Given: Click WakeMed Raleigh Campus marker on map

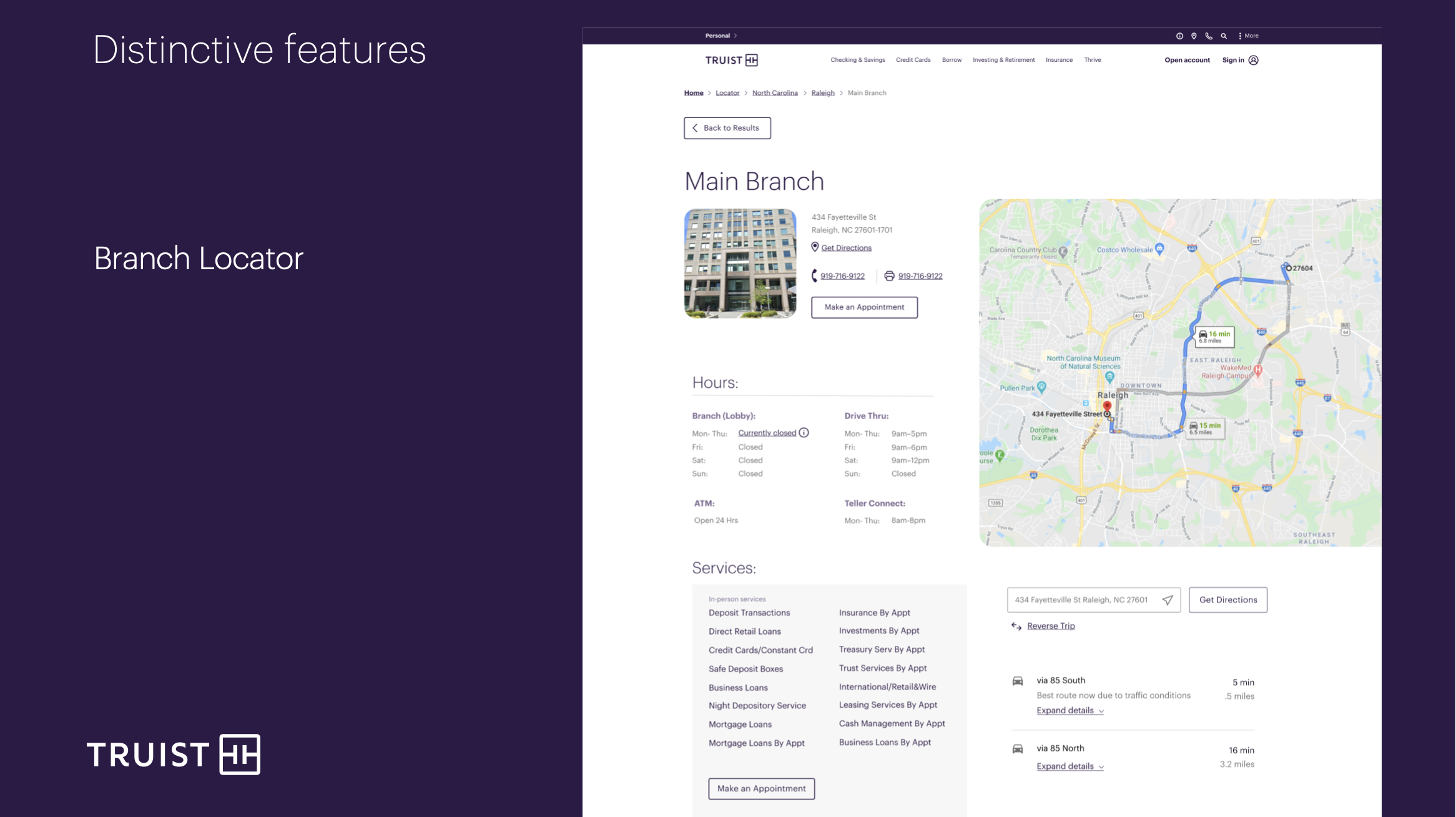Looking at the screenshot, I should pyautogui.click(x=1258, y=370).
